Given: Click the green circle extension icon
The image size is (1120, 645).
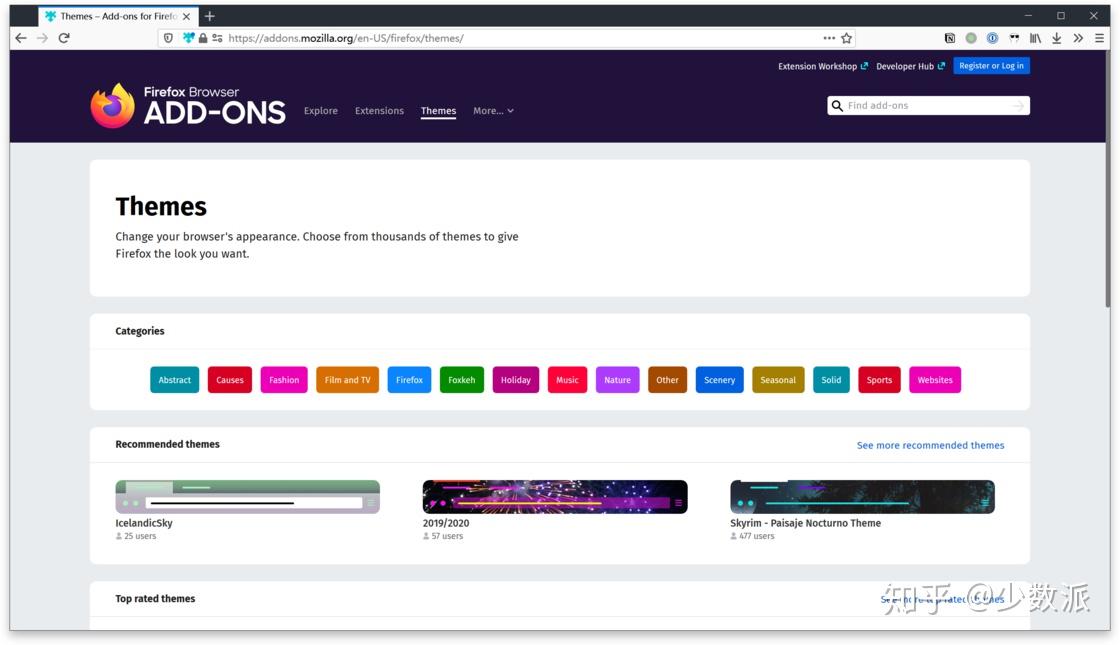Looking at the screenshot, I should pos(971,38).
